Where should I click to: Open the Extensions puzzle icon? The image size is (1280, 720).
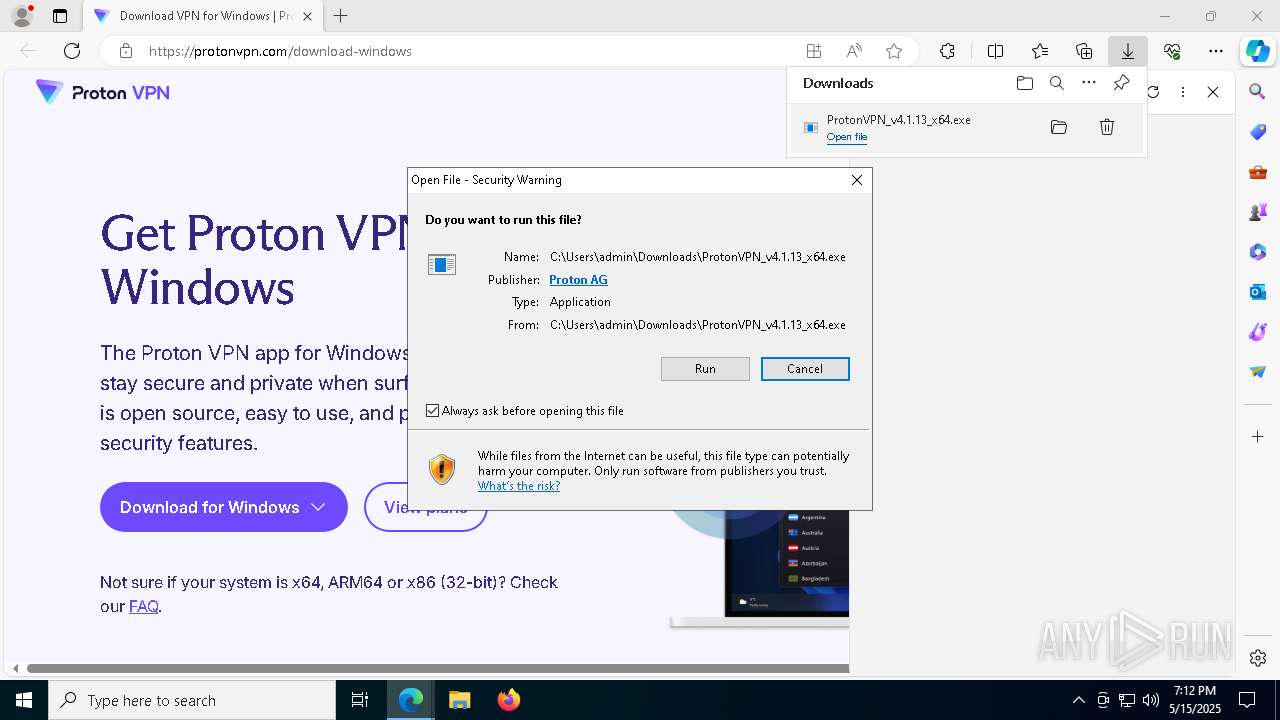point(947,51)
